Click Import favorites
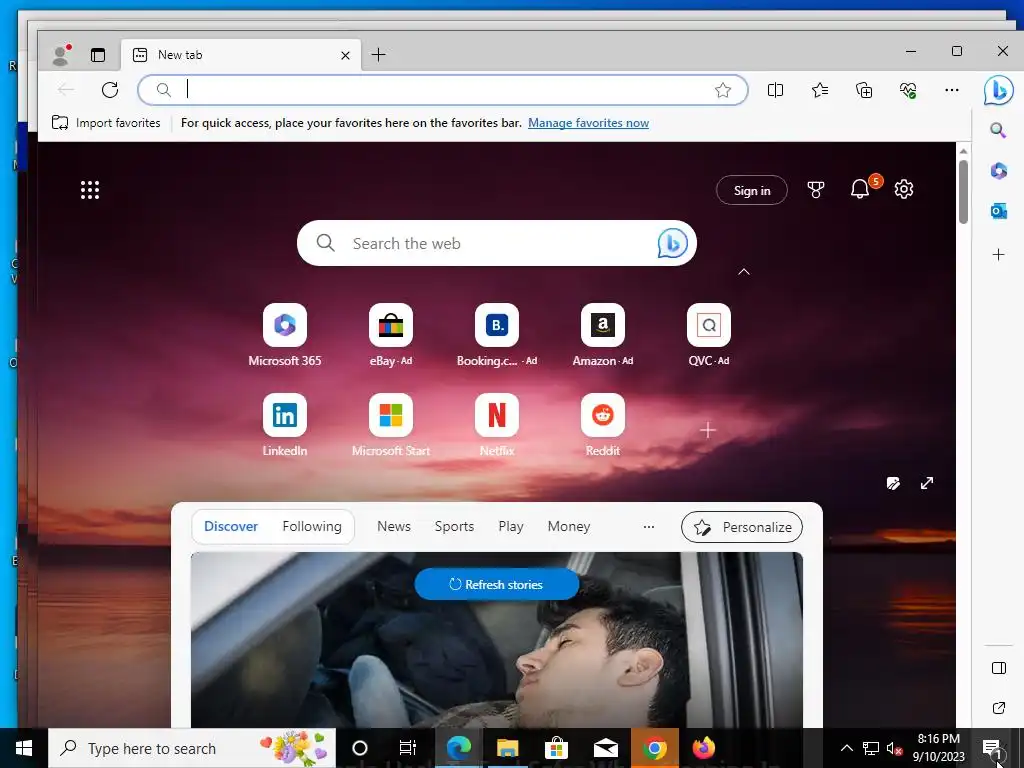The image size is (1024, 768). pyautogui.click(x=106, y=123)
